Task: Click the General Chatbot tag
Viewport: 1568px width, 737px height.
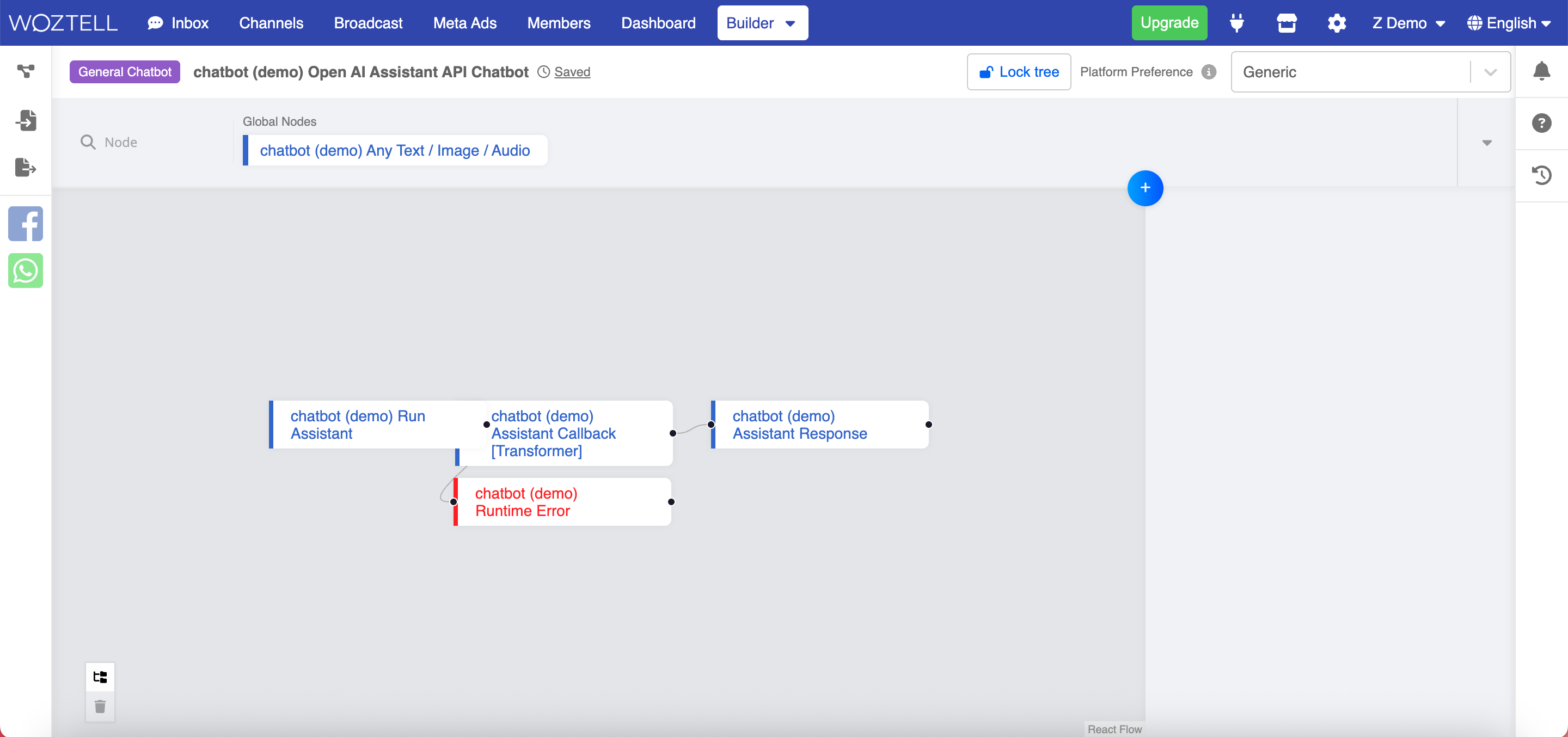Action: pyautogui.click(x=125, y=72)
